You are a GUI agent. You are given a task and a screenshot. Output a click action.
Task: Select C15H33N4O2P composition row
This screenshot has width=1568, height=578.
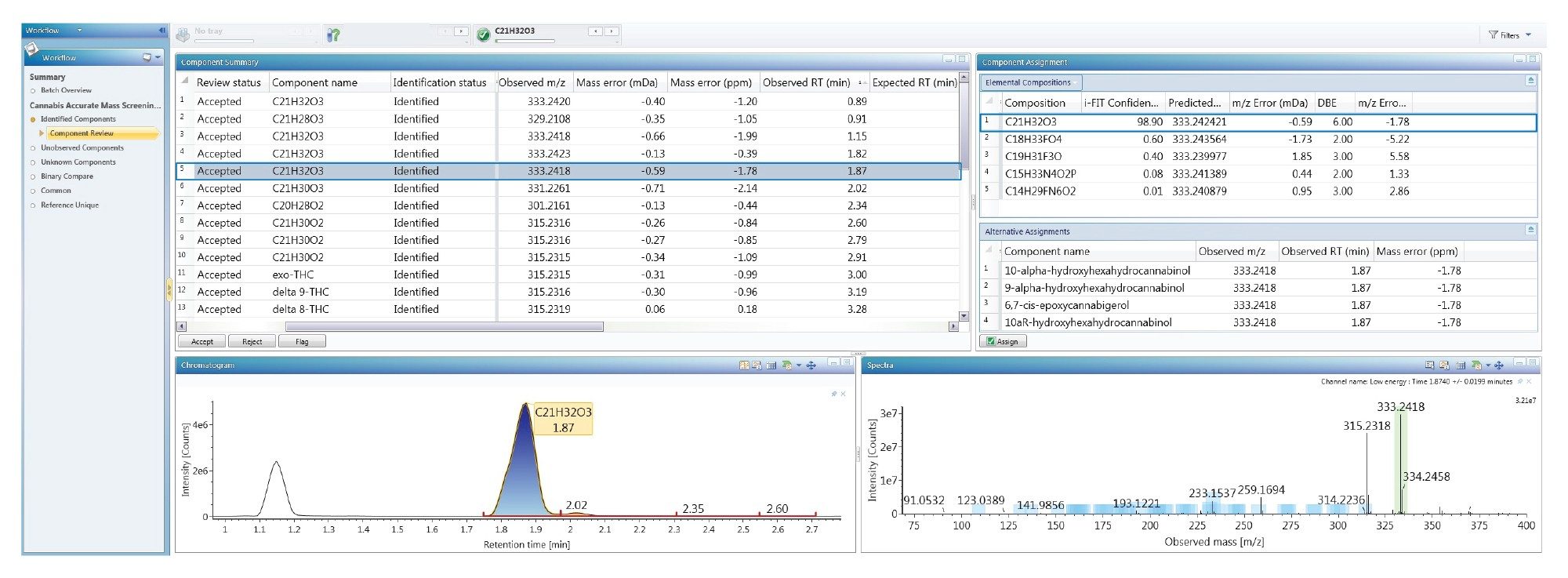(1258, 173)
